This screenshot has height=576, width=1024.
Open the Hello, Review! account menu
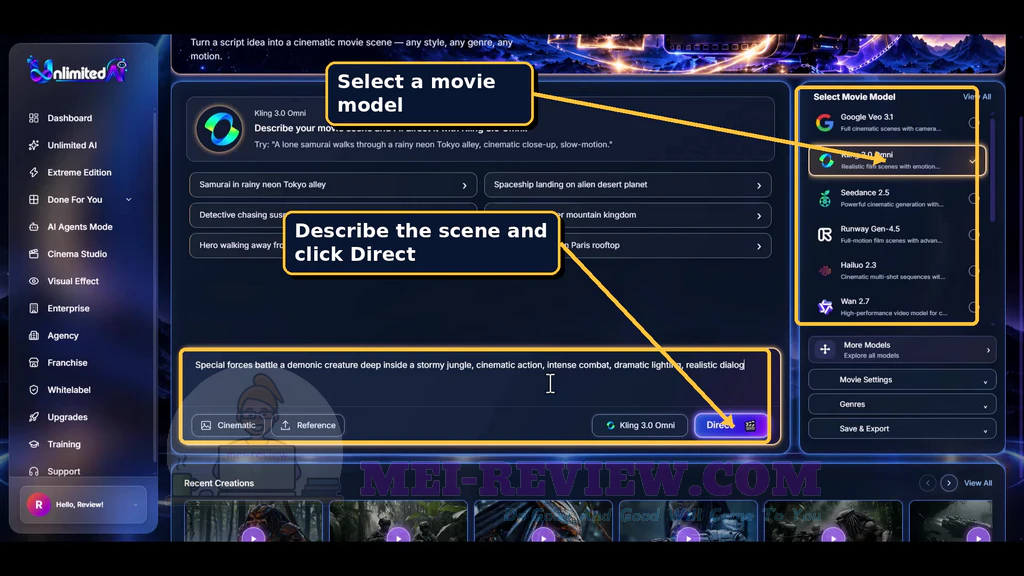coord(83,505)
